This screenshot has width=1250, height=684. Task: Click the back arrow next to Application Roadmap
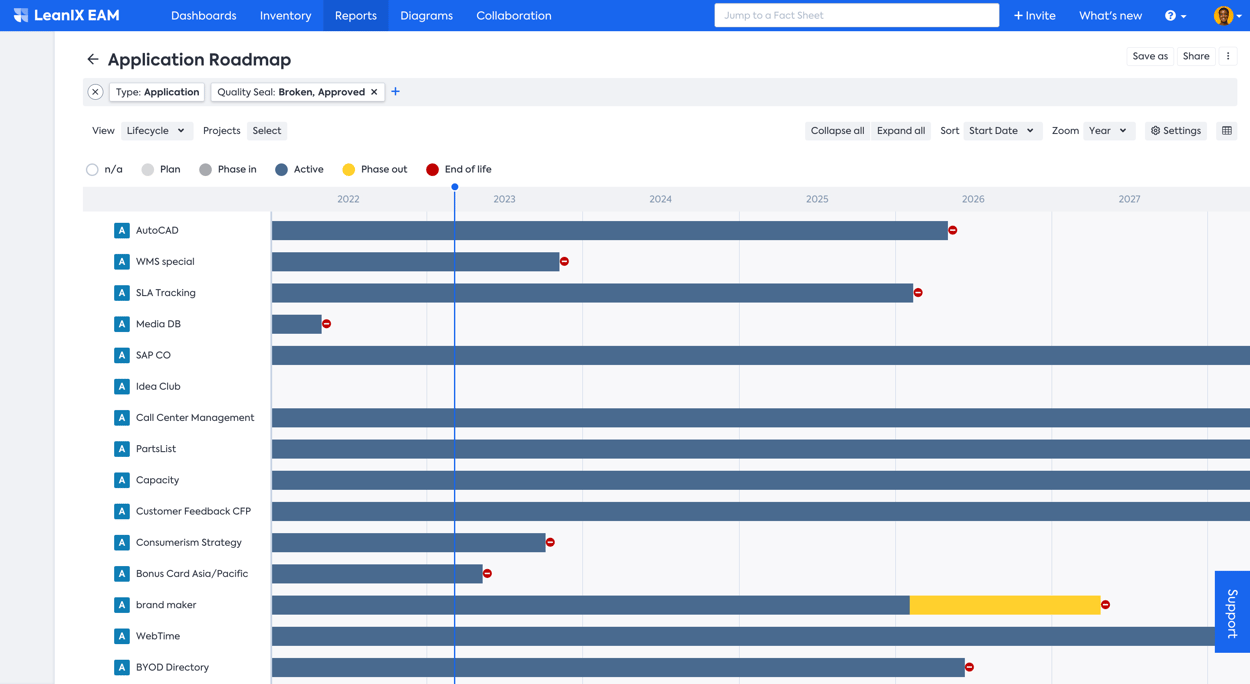[x=92, y=60]
